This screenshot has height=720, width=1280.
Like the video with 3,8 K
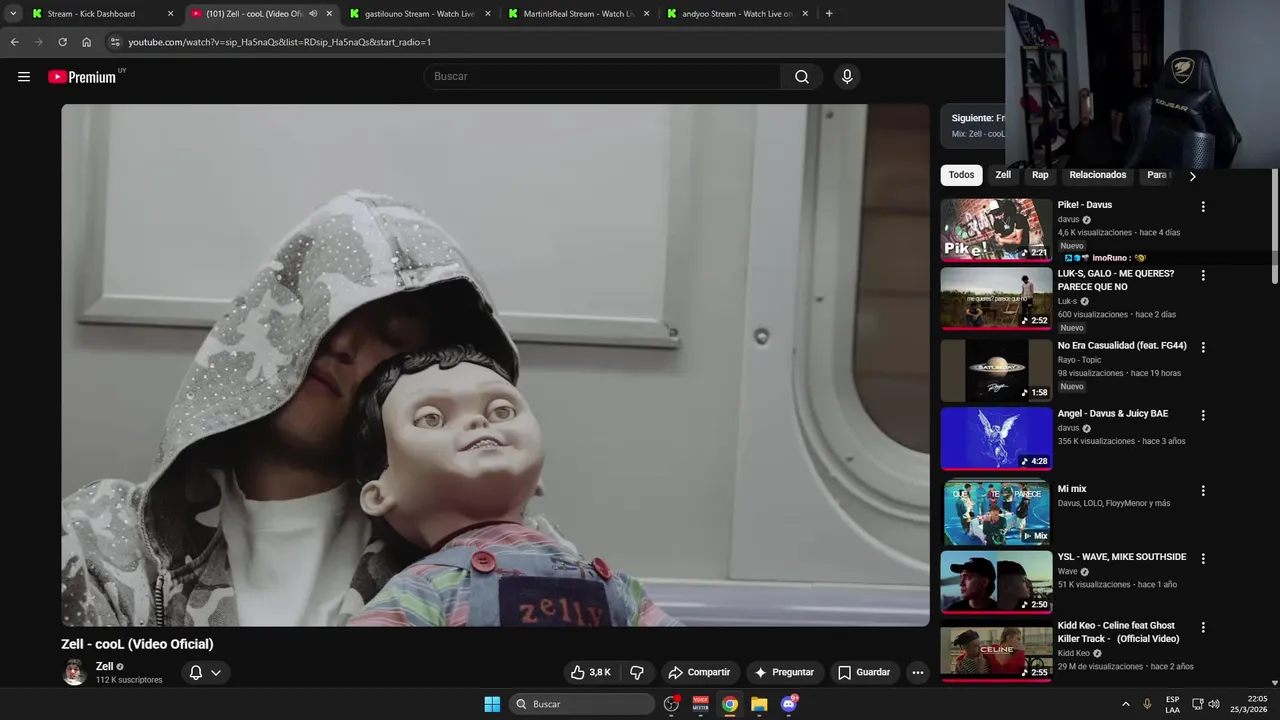(x=590, y=672)
